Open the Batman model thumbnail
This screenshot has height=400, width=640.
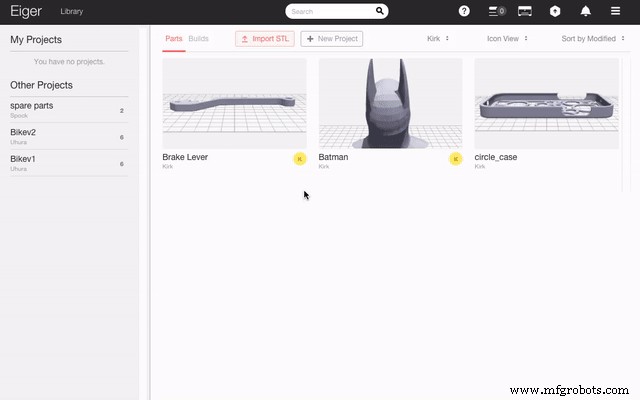390,103
